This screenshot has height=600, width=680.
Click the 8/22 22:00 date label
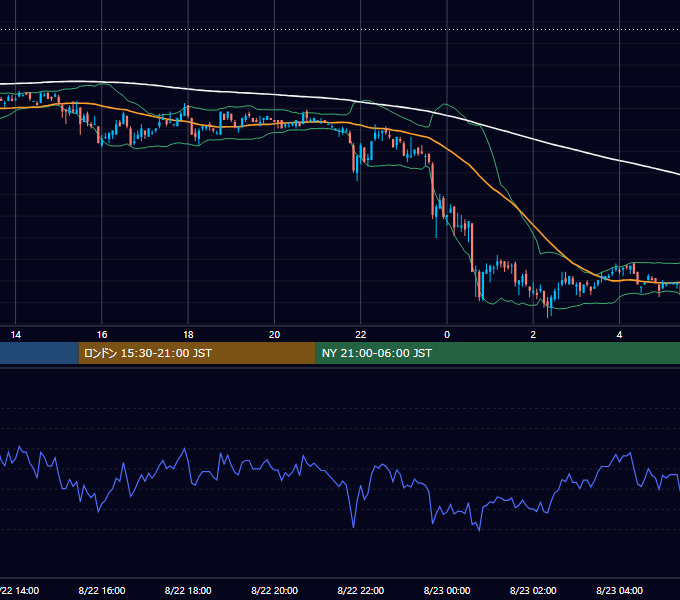[361, 590]
